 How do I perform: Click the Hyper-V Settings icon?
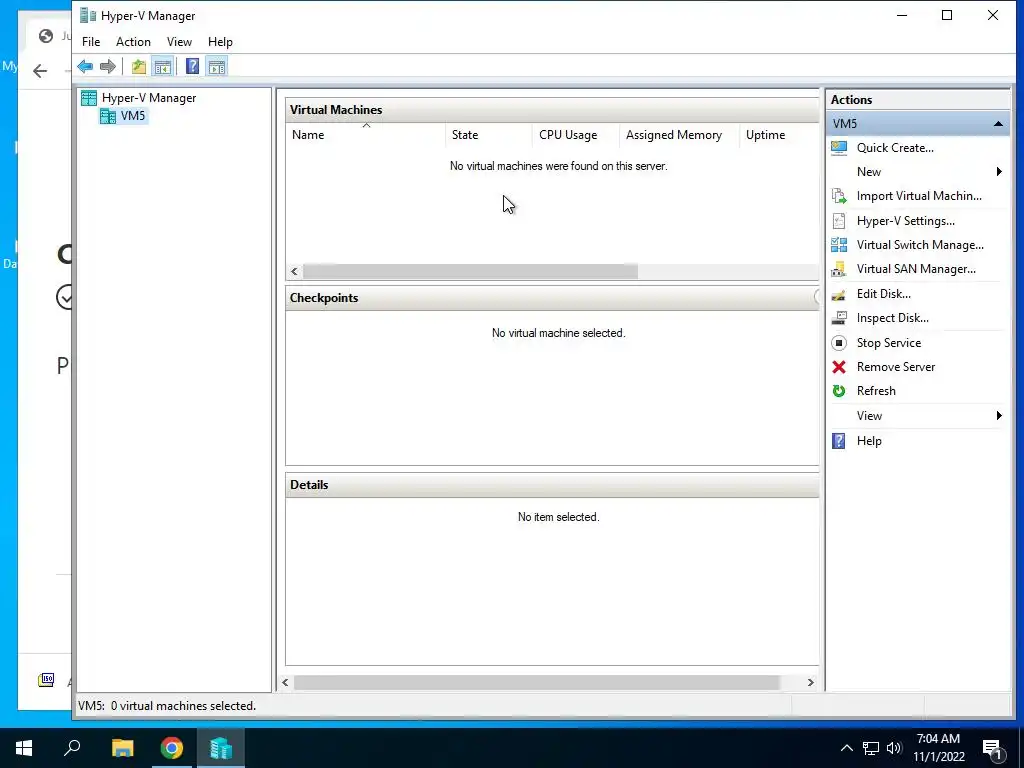839,221
